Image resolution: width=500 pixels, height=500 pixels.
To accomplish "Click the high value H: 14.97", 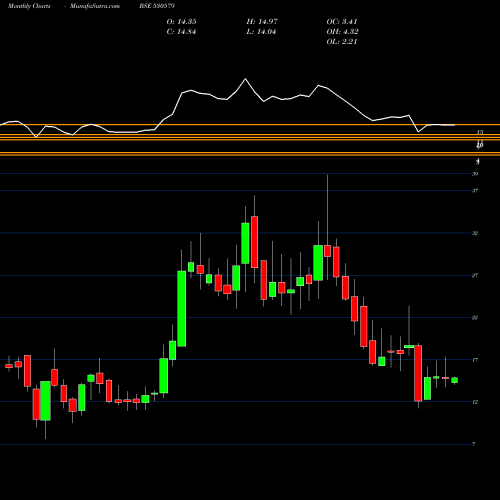I will 262,22.
